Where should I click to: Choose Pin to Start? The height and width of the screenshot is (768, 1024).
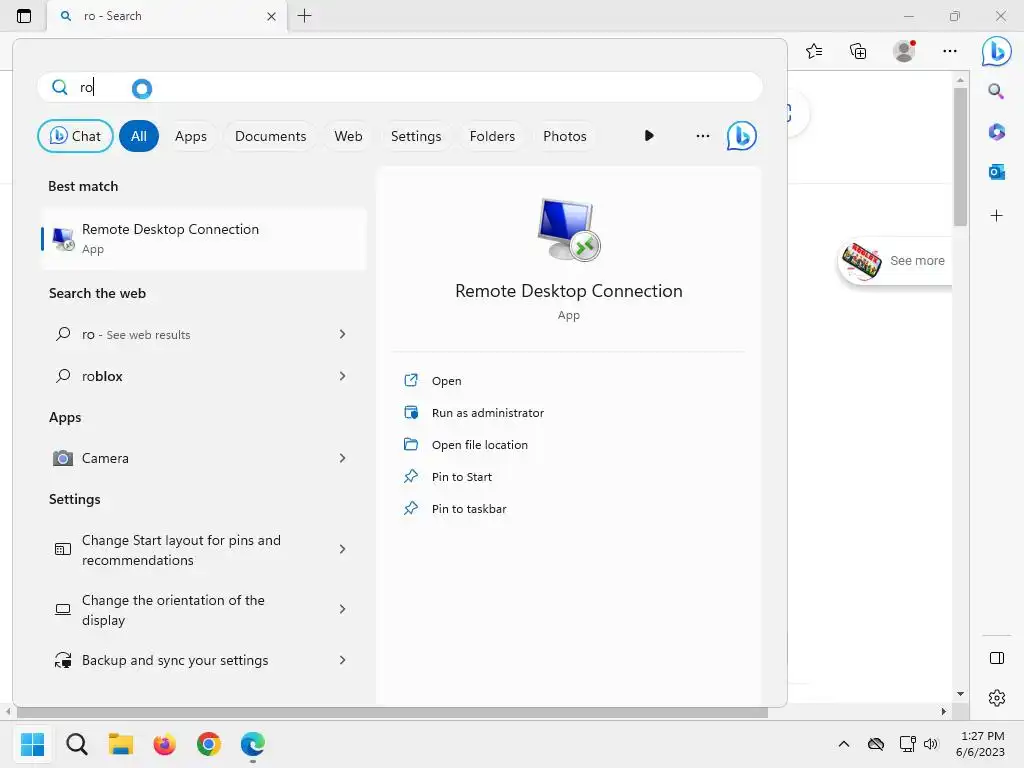coord(462,477)
